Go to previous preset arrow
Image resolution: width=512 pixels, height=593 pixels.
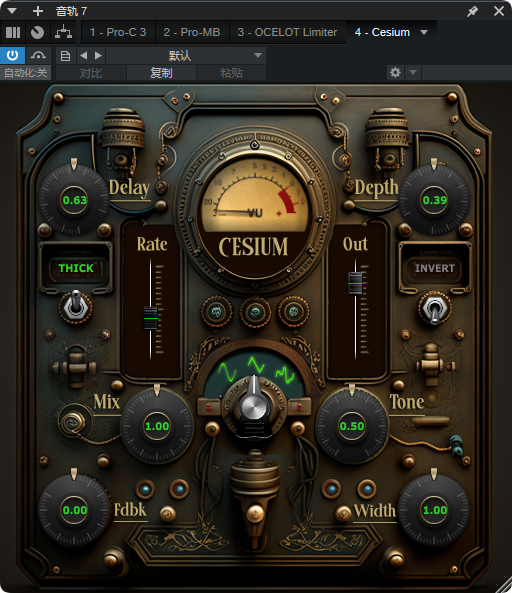coord(83,56)
